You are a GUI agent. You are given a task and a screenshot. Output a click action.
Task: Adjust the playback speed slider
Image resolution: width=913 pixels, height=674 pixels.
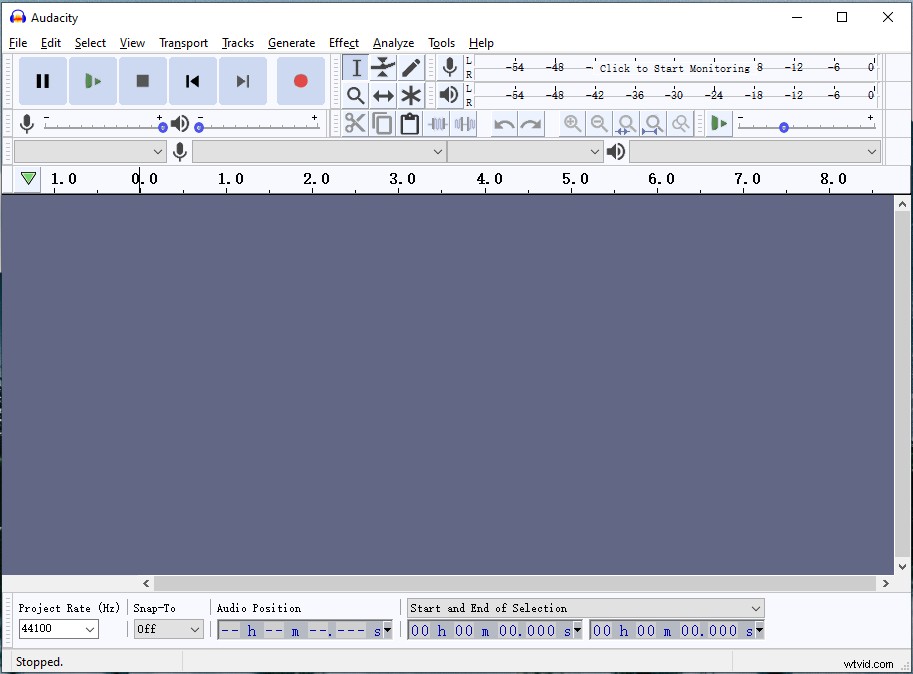[783, 127]
